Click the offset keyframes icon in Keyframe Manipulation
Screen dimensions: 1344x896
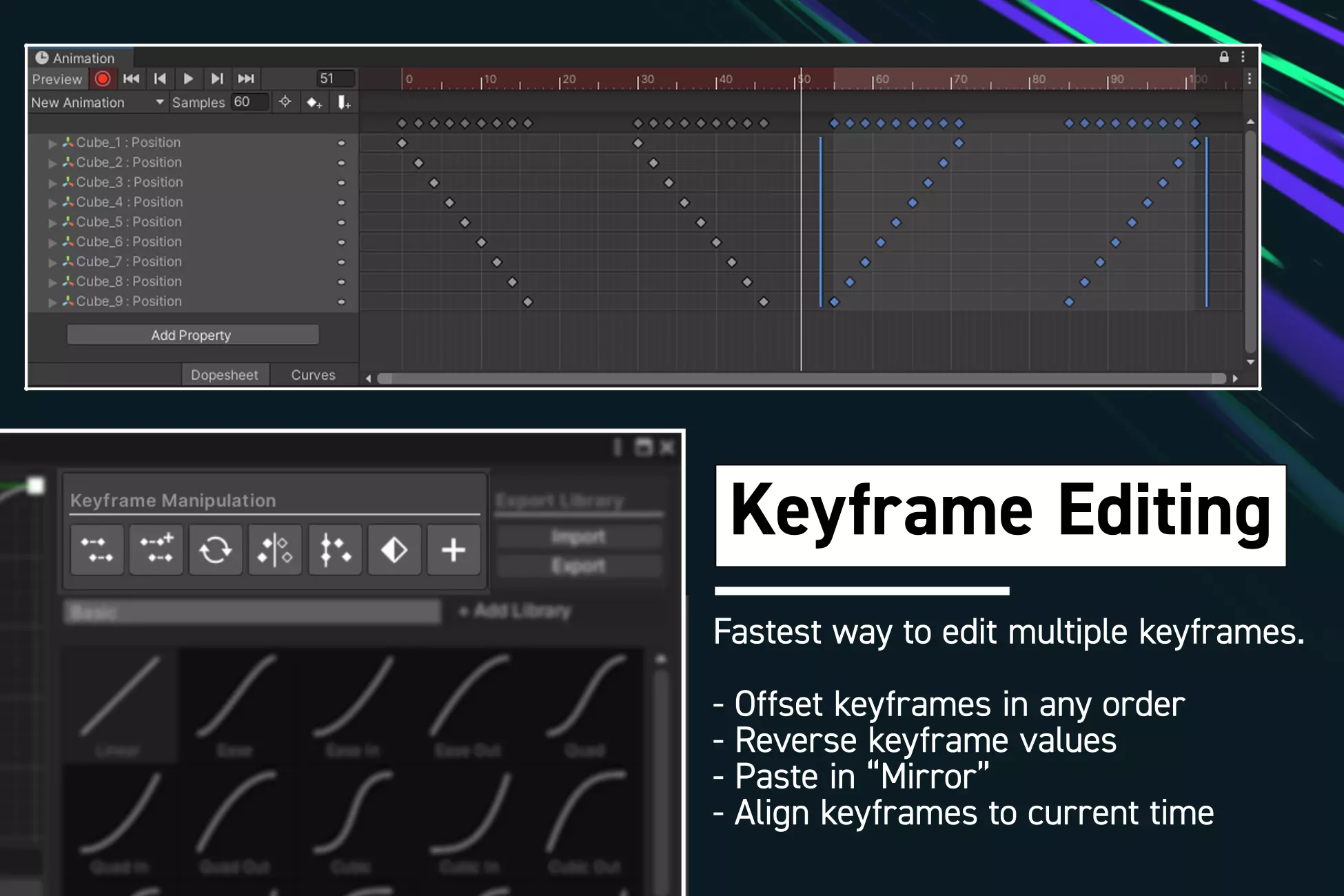97,550
